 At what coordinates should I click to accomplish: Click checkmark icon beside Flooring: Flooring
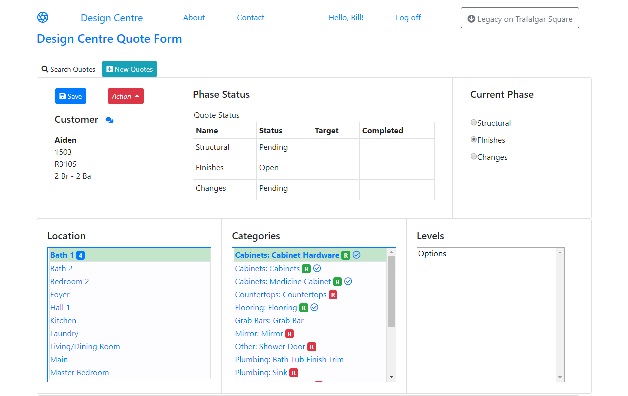(314, 307)
